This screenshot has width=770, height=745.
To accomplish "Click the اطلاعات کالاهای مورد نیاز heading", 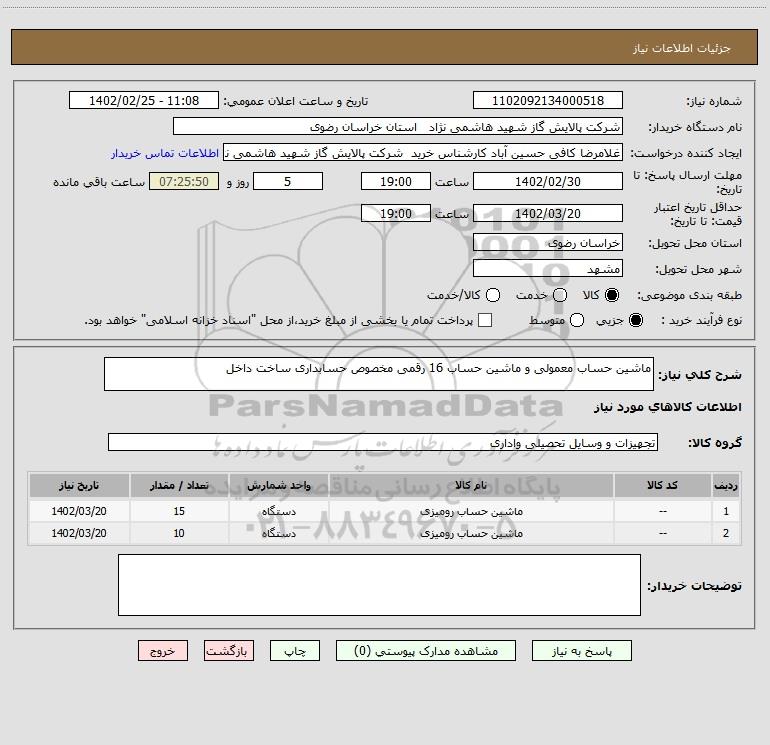I will [x=667, y=407].
